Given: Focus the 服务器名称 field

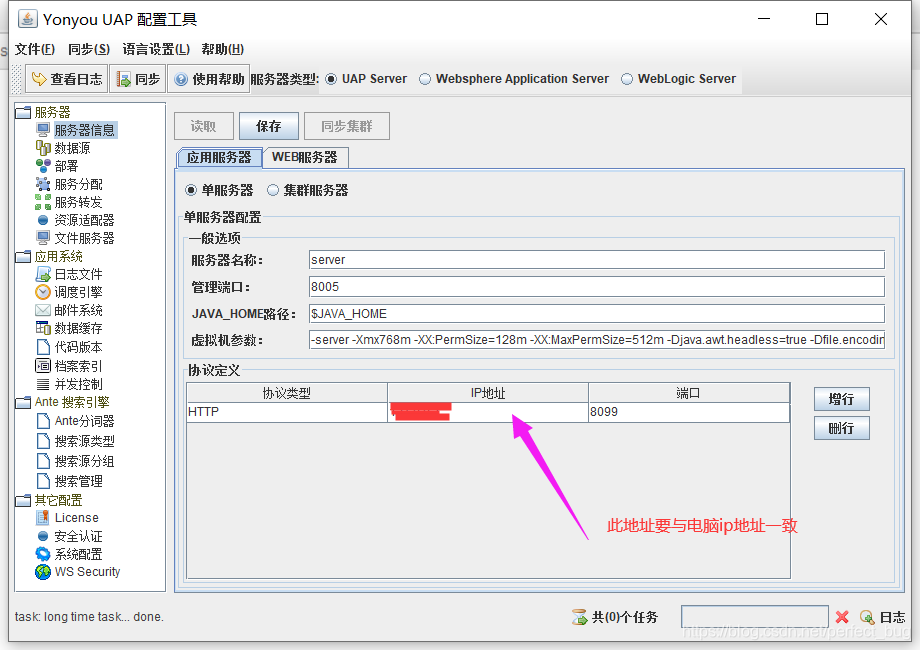Looking at the screenshot, I should pos(597,260).
